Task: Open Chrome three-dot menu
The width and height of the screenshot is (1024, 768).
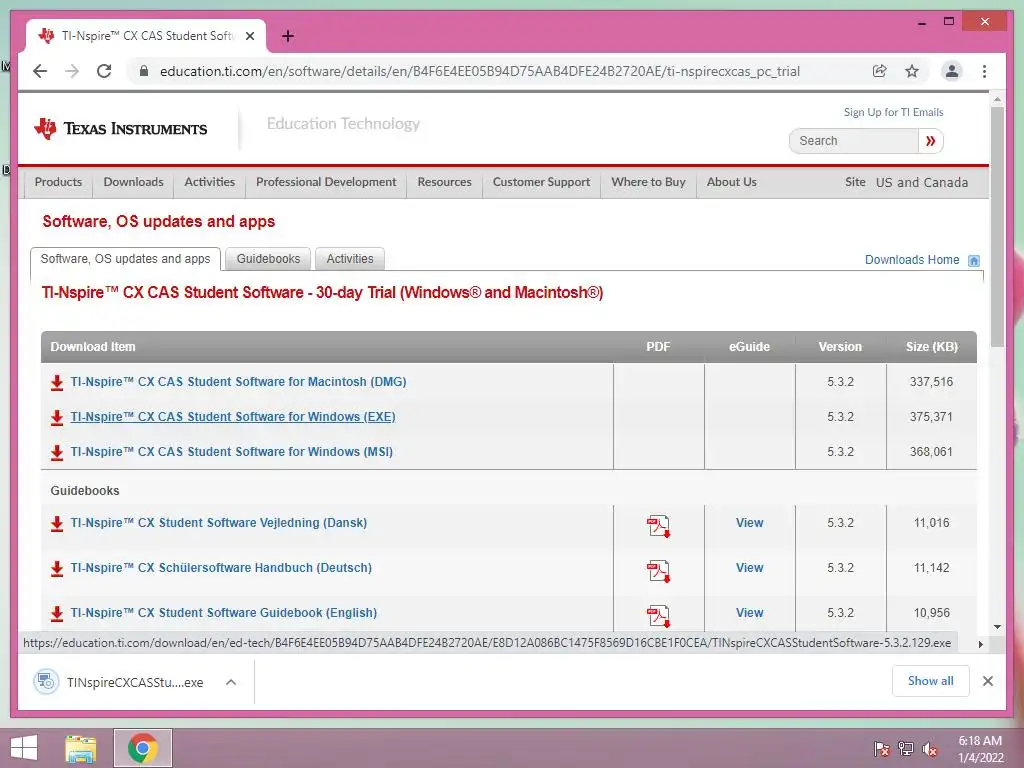Action: pos(984,71)
